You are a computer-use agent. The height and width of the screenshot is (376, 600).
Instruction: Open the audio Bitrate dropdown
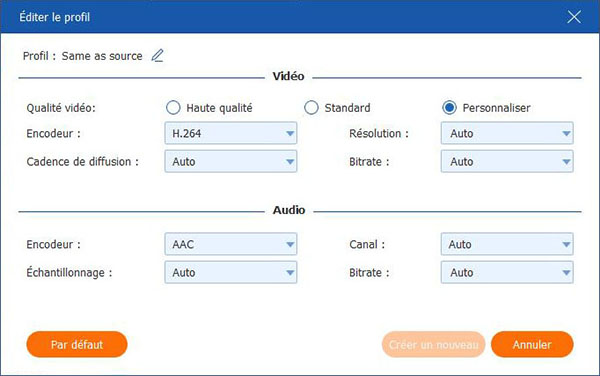coord(507,272)
